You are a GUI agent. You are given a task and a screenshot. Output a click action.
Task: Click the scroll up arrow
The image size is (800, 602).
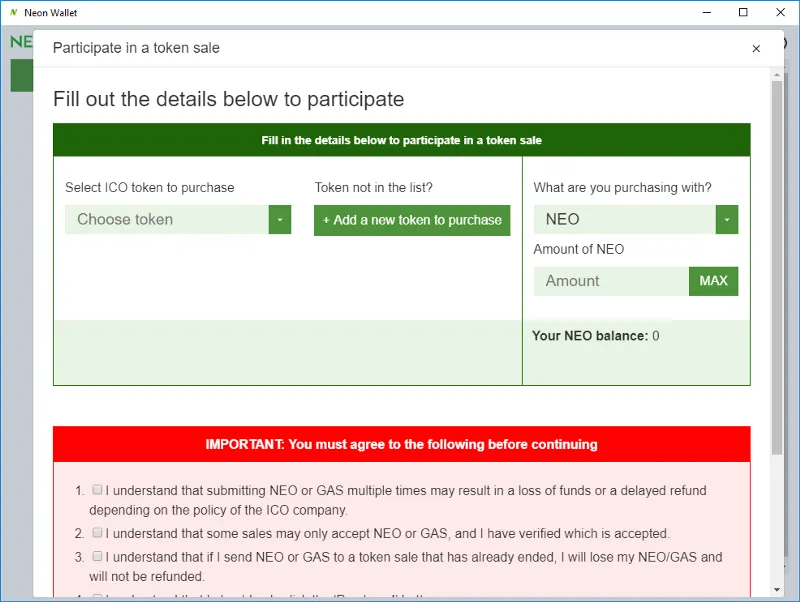[x=777, y=75]
